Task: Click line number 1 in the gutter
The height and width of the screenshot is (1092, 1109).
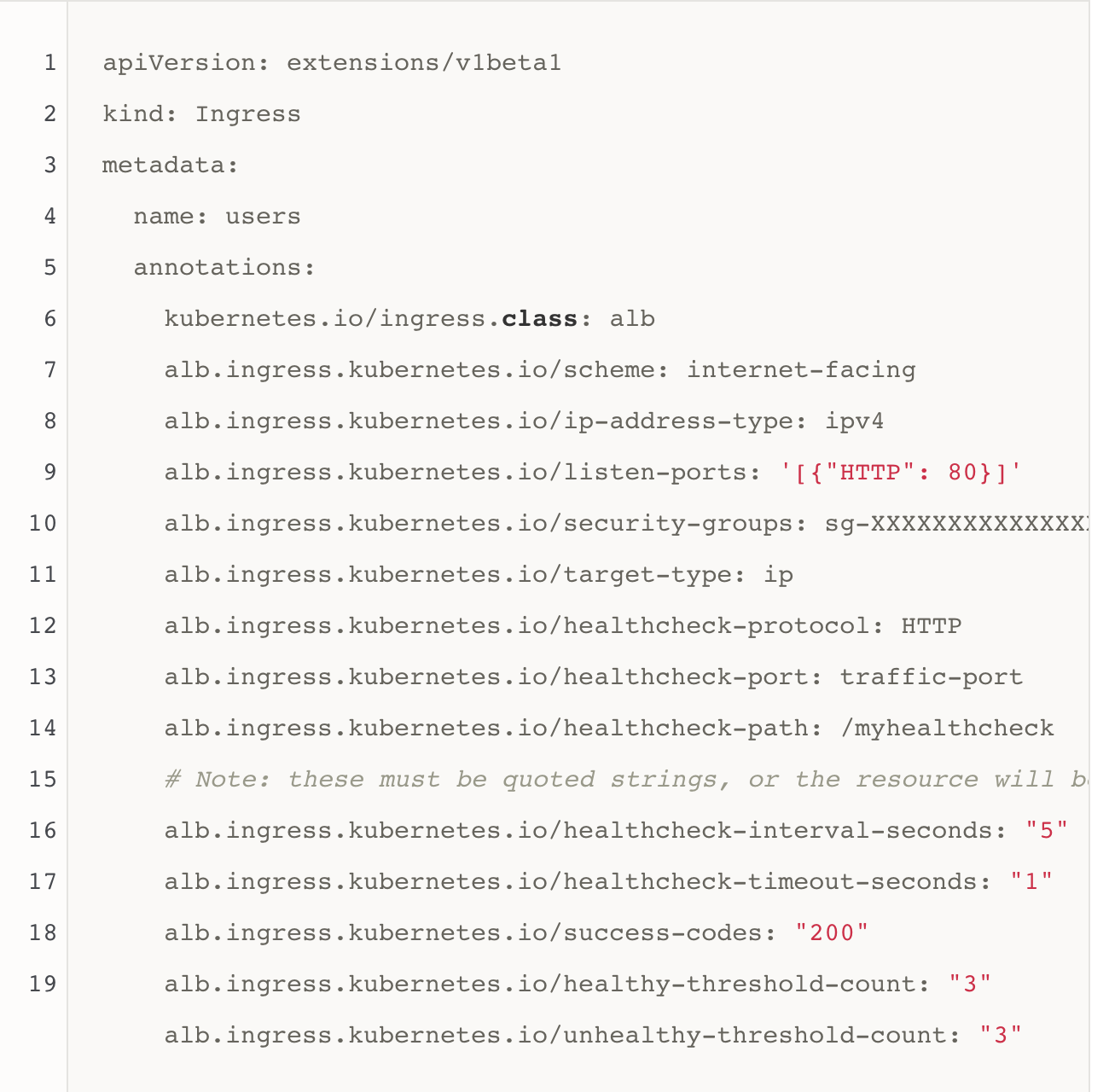Action: (49, 63)
